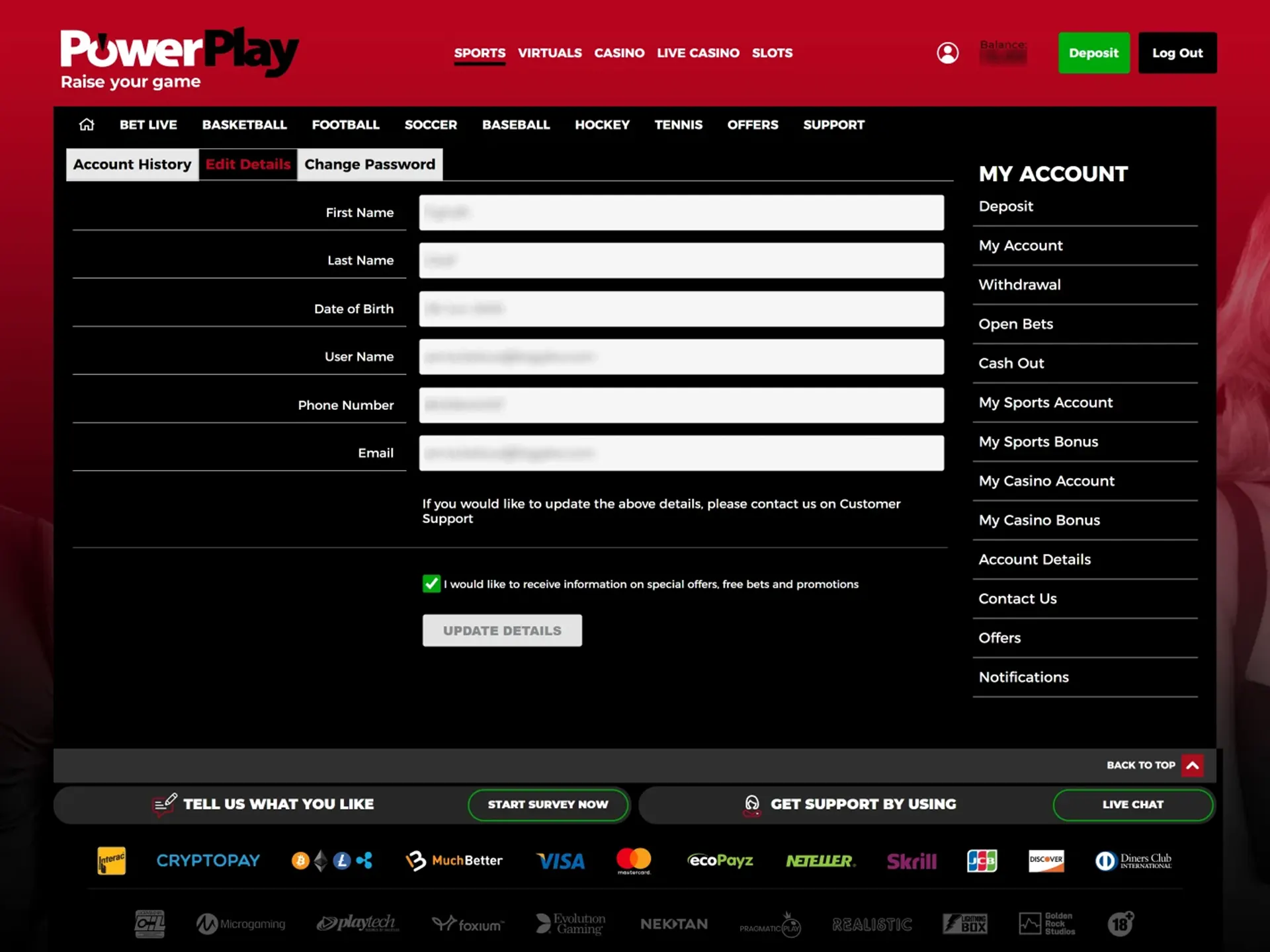Click the Evolution Gaming logo
The image size is (1270, 952).
coord(570,924)
